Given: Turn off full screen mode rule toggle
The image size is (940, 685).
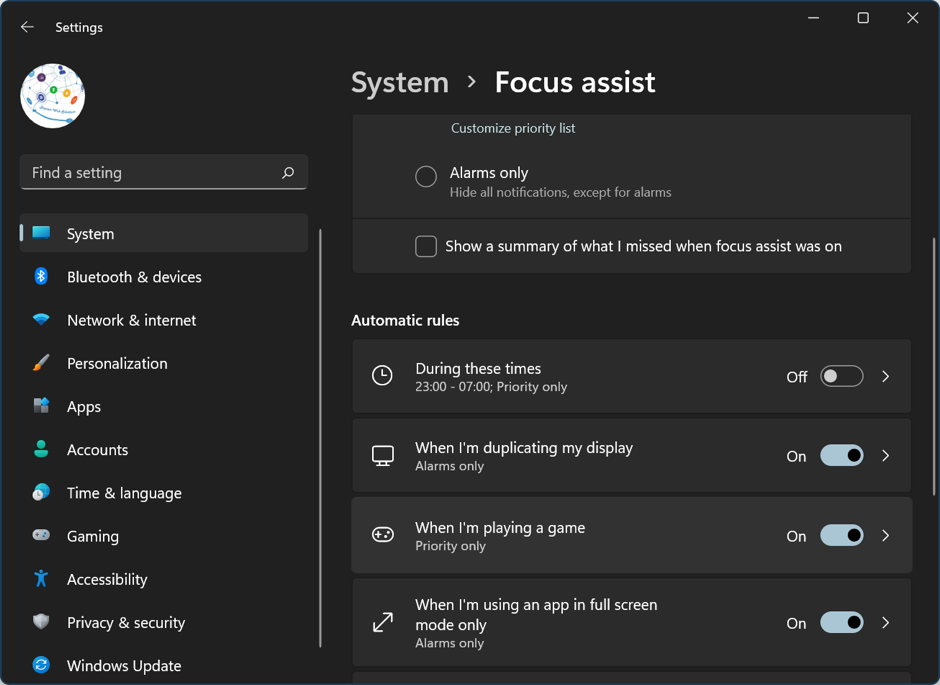Looking at the screenshot, I should click(842, 623).
